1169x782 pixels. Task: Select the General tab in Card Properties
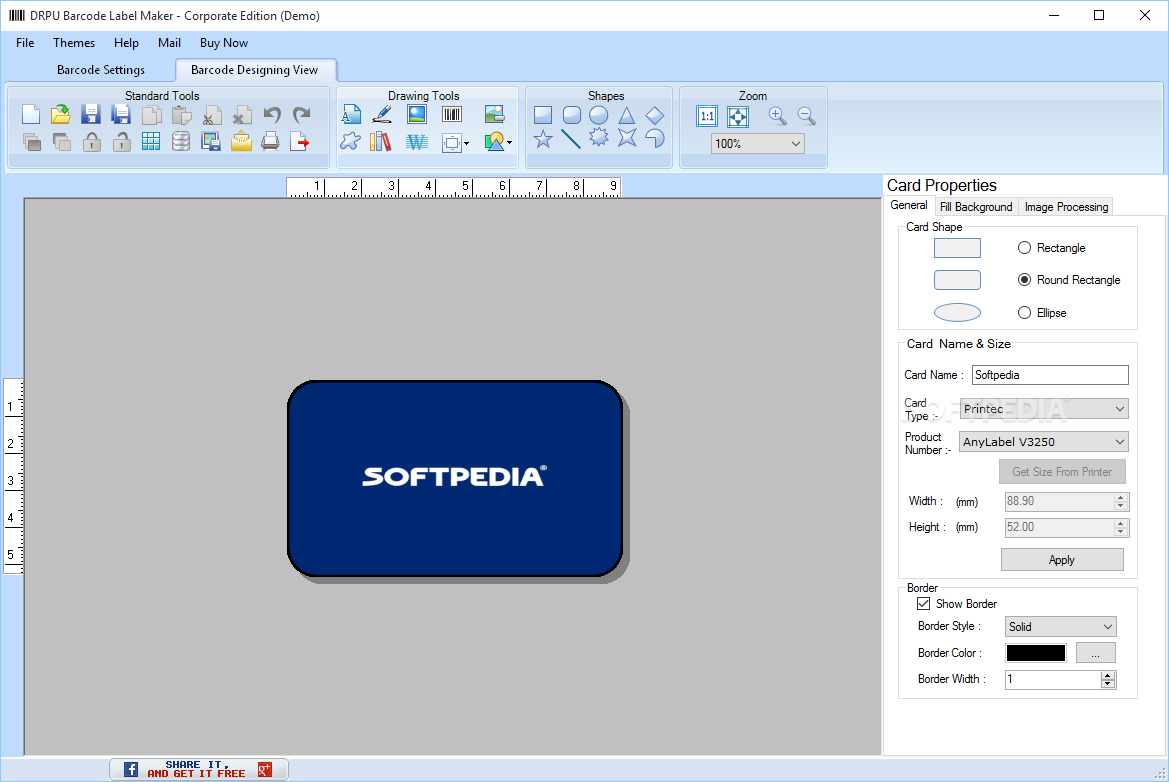909,206
